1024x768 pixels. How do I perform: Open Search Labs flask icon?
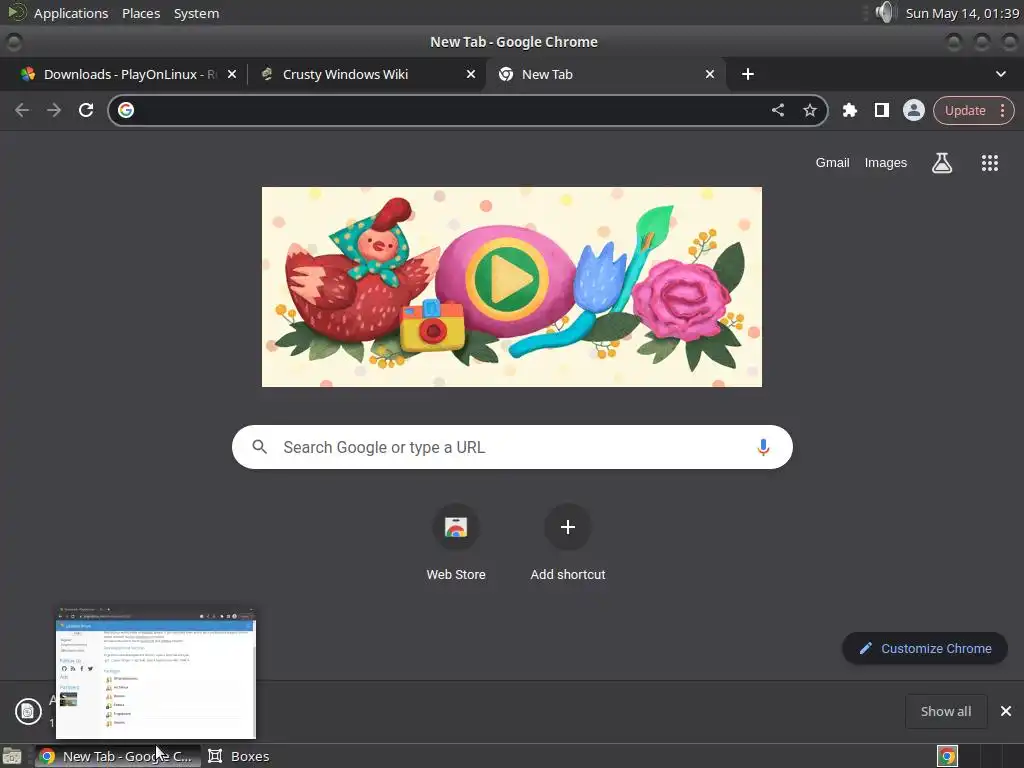942,163
